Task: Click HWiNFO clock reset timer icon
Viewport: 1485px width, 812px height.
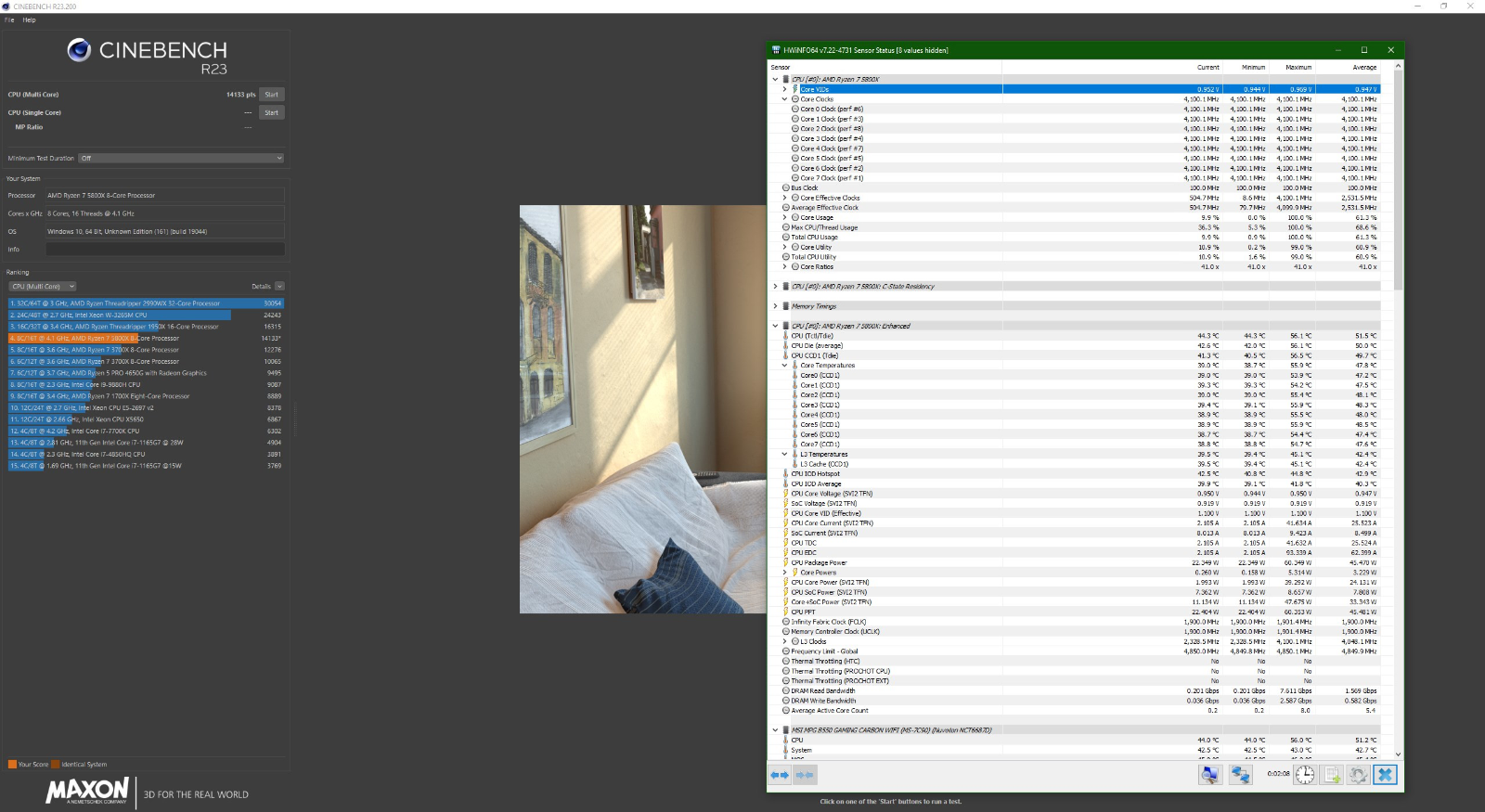Action: (x=1305, y=775)
